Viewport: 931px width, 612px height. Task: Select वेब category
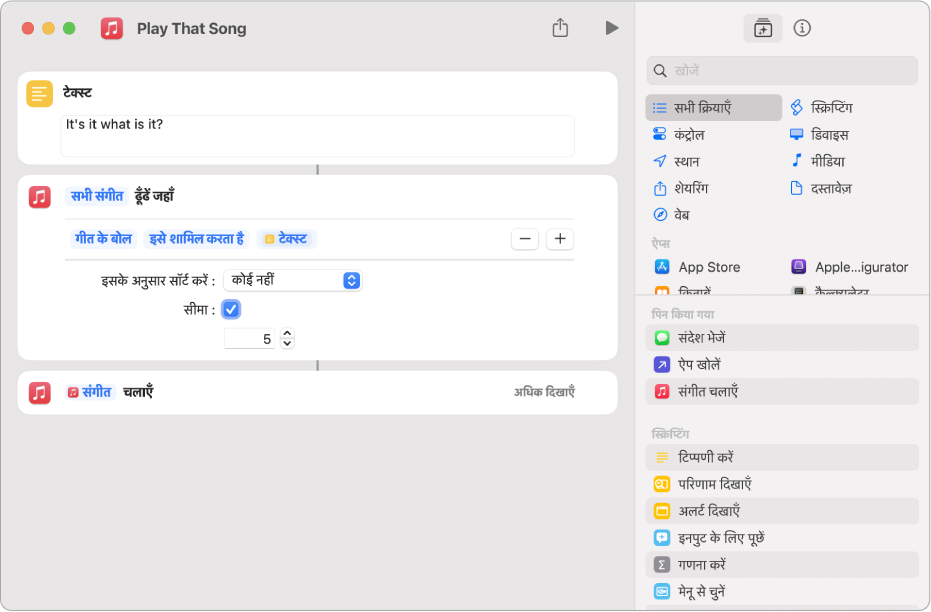tap(671, 215)
